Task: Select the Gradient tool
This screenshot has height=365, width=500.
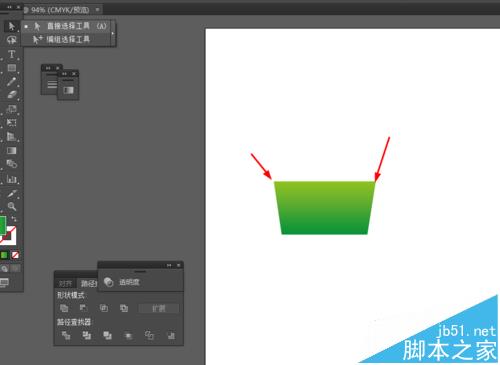Action: click(12, 151)
